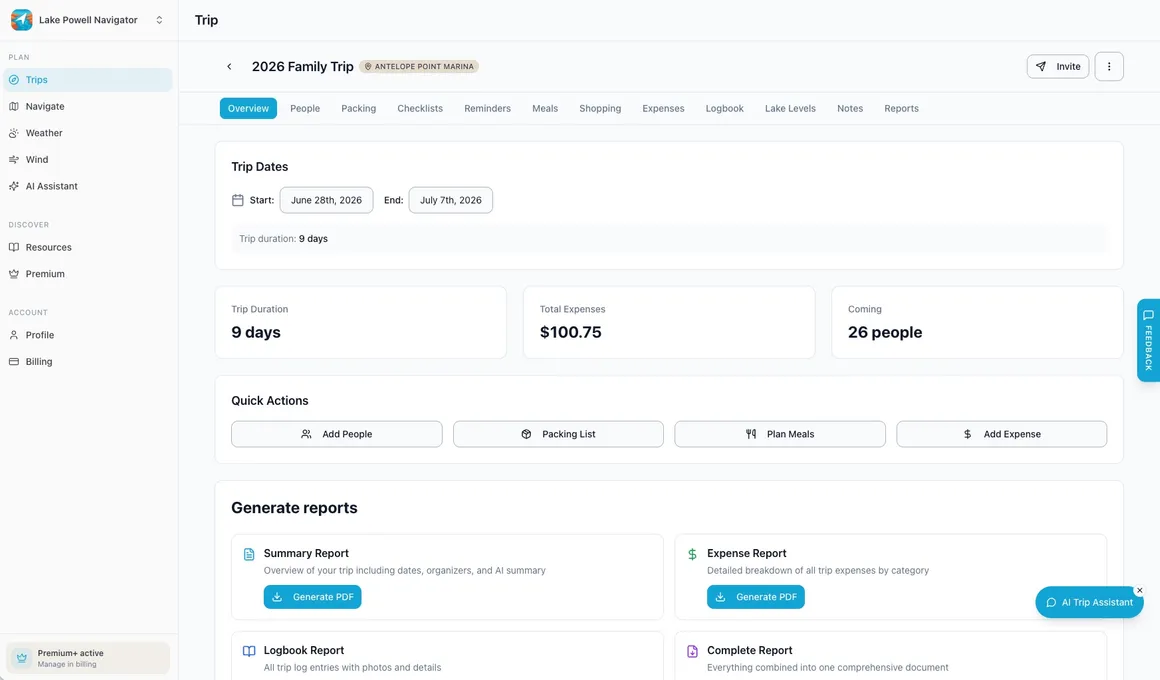This screenshot has height=680, width=1160.
Task: Open the end date picker July 7th, 2026
Action: click(x=451, y=200)
